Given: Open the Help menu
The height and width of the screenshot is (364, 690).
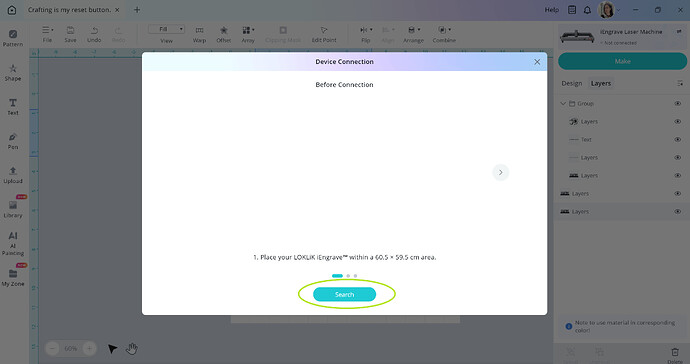Looking at the screenshot, I should [551, 10].
